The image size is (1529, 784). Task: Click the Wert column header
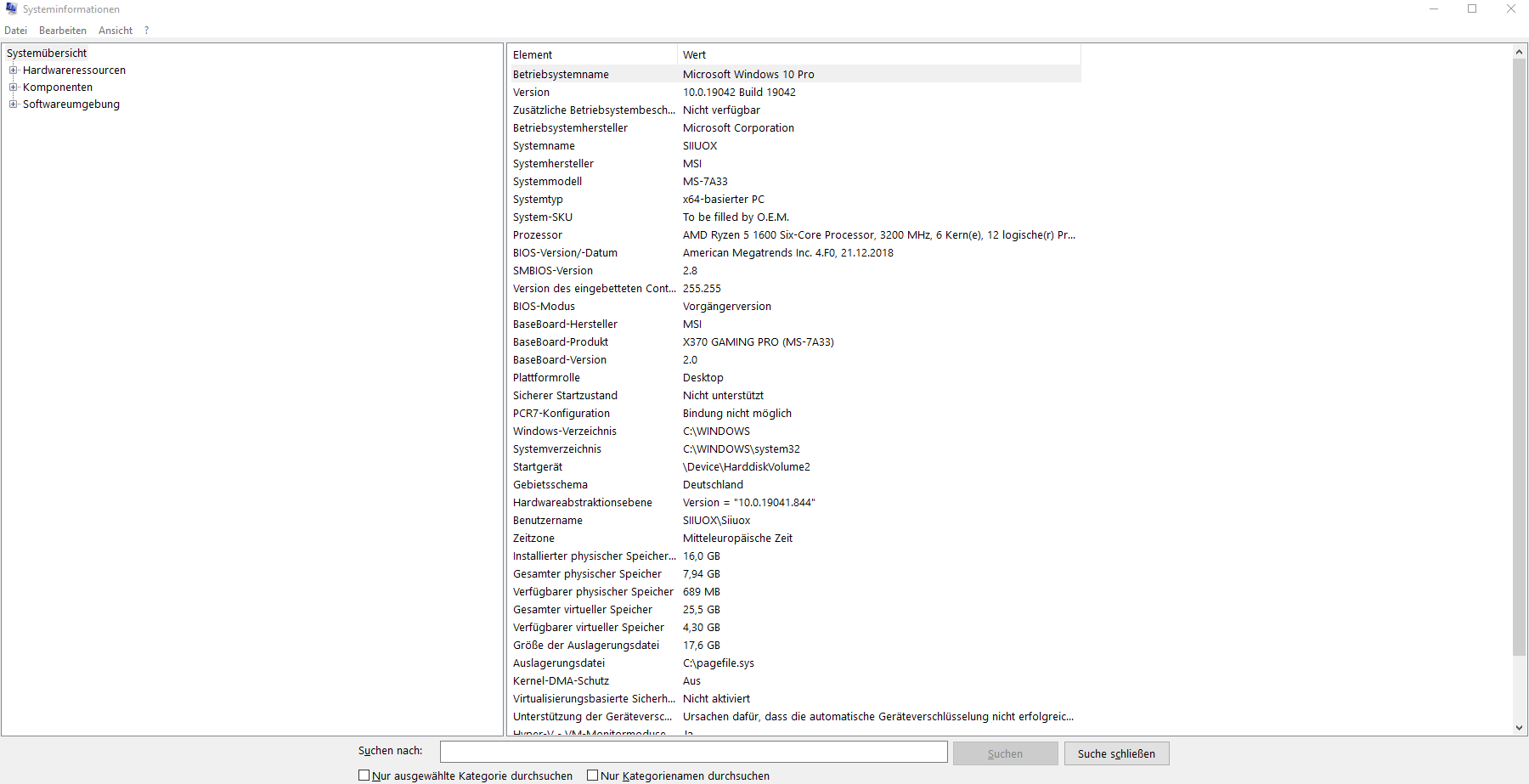tap(879, 55)
